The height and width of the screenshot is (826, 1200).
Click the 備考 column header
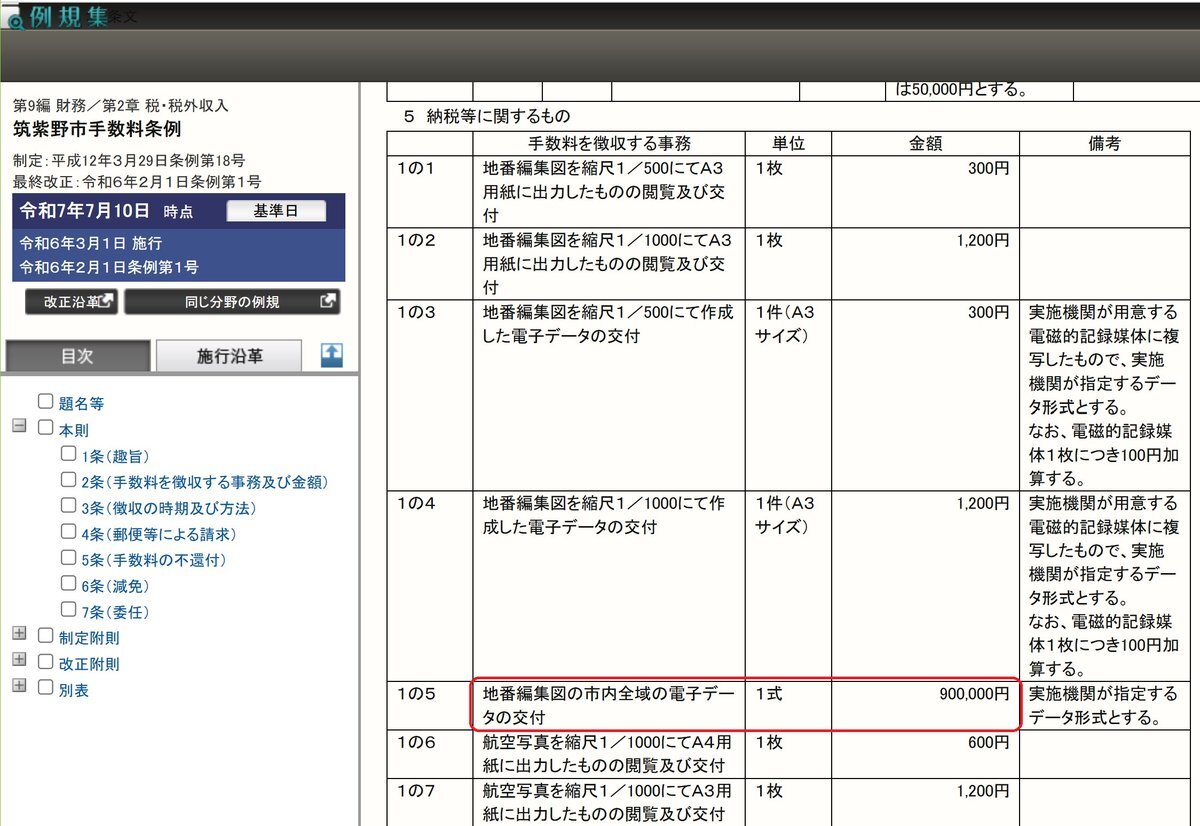click(1104, 144)
